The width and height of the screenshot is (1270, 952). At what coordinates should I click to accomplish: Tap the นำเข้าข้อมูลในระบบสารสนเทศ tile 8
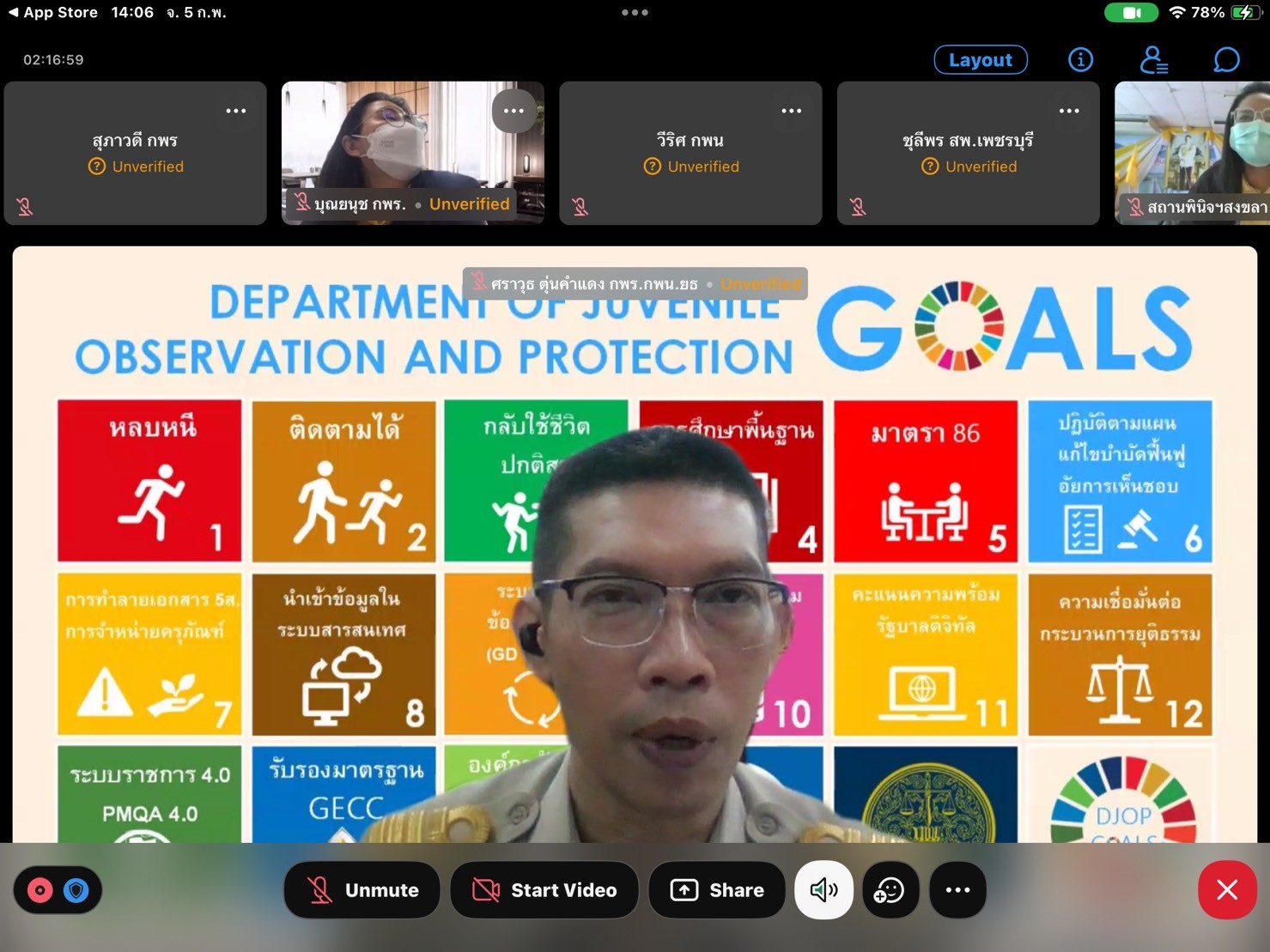click(343, 654)
